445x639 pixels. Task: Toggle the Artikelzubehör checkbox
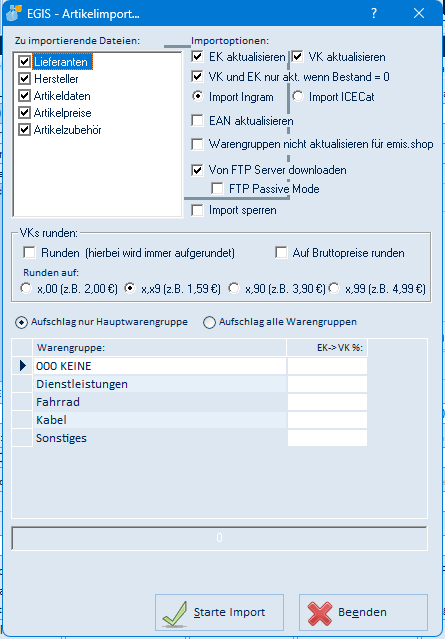25,130
